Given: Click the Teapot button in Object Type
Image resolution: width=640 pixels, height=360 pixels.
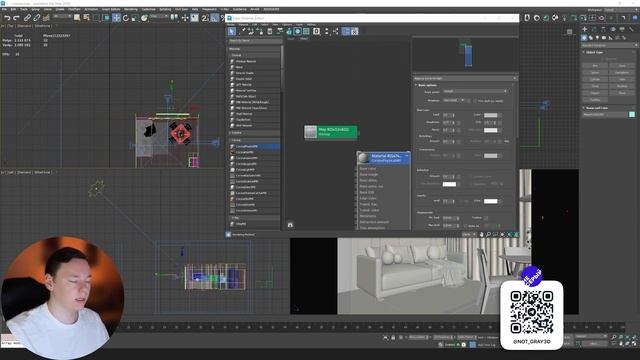Looking at the screenshot, I should (x=595, y=93).
